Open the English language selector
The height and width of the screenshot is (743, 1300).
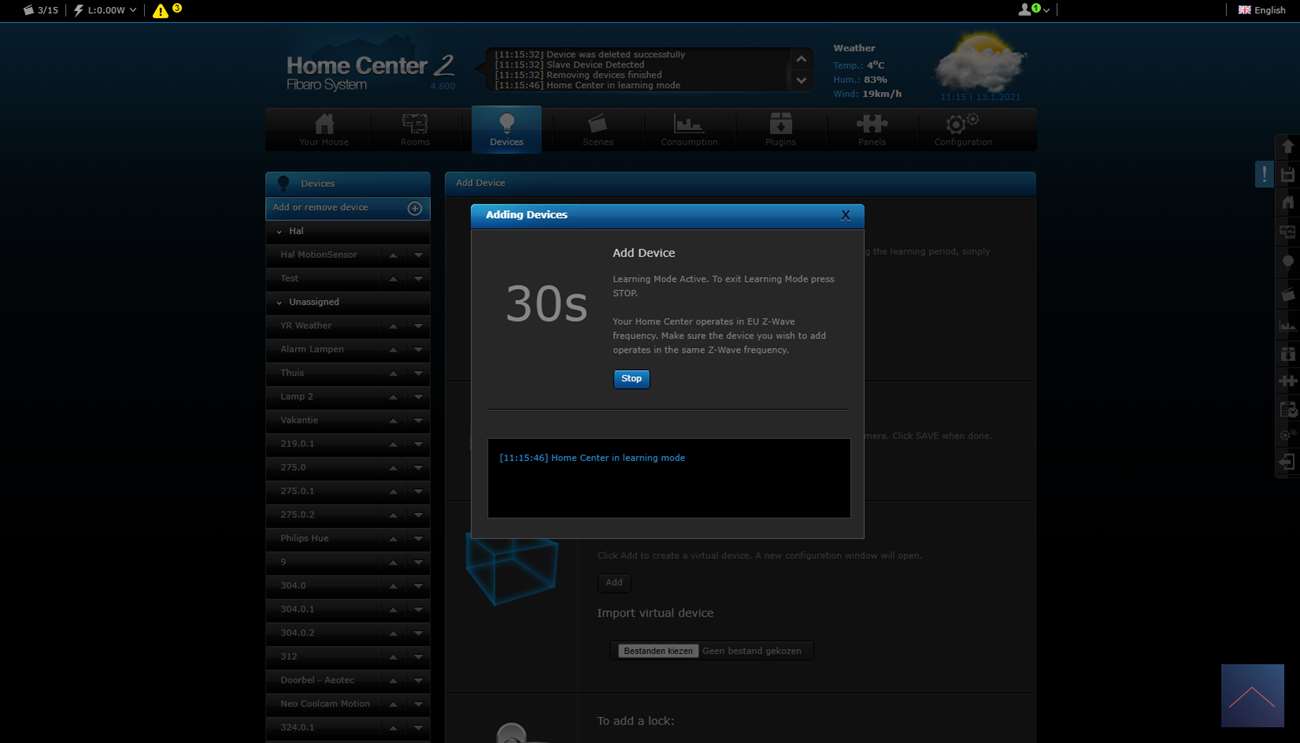click(x=1262, y=10)
